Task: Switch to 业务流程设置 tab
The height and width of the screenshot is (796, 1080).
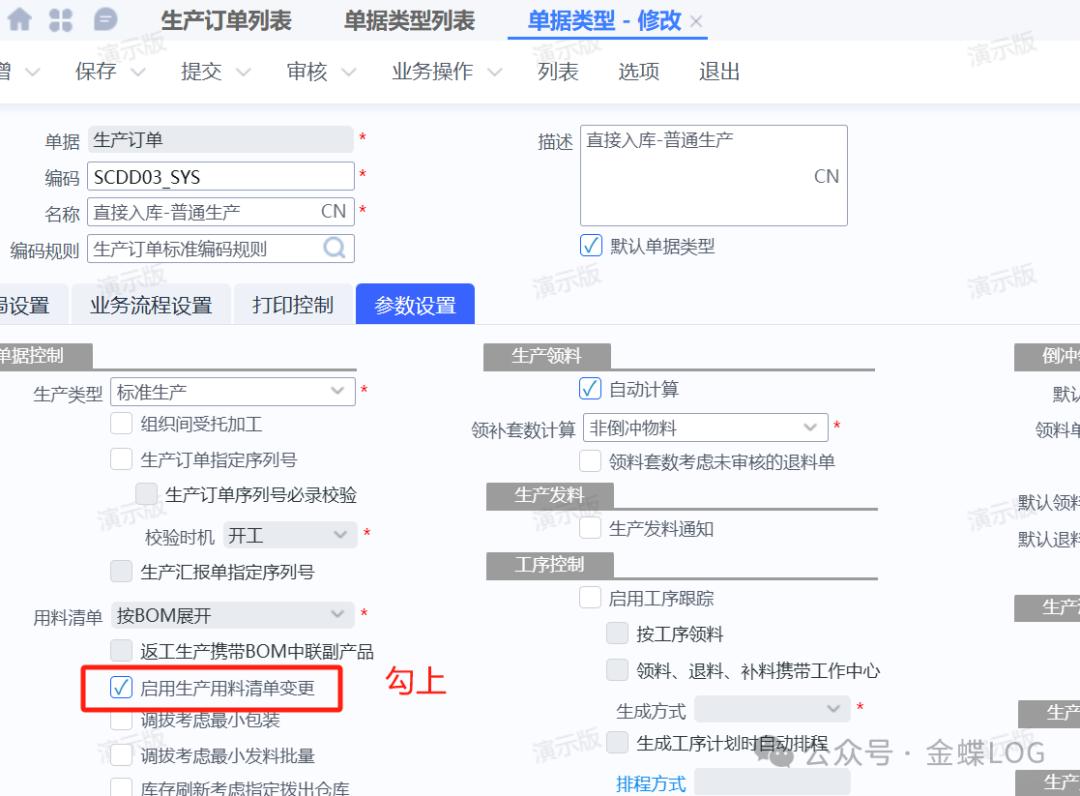Action: [151, 305]
